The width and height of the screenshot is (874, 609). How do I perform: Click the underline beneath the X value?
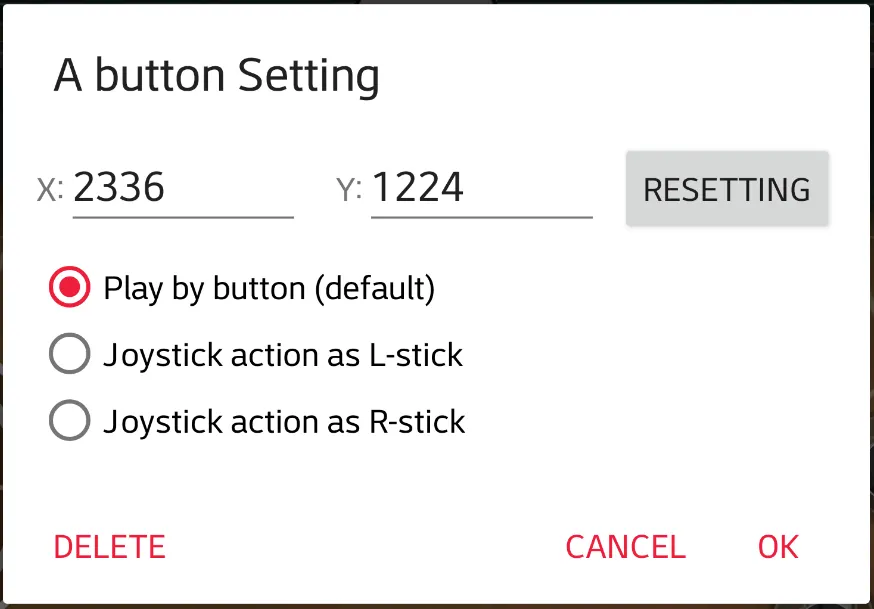(x=182, y=216)
